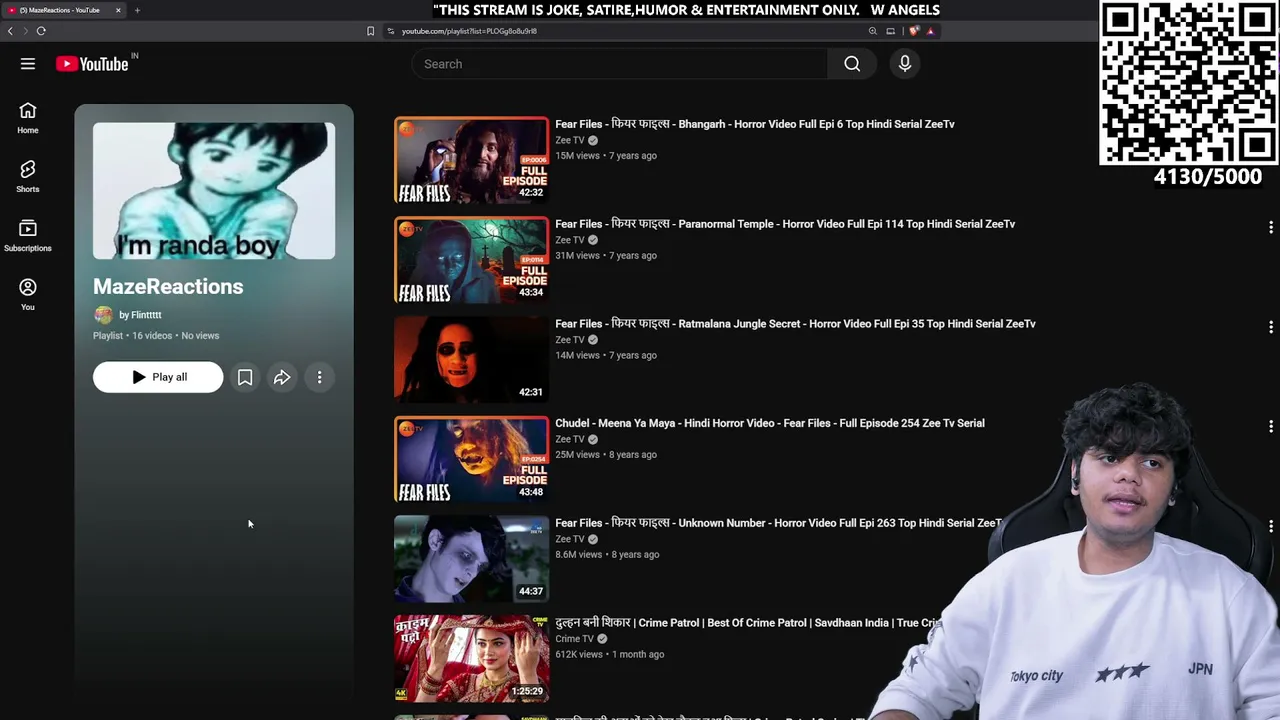Click the MazeReactions playlist title
Image resolution: width=1280 pixels, height=720 pixels.
pos(168,287)
